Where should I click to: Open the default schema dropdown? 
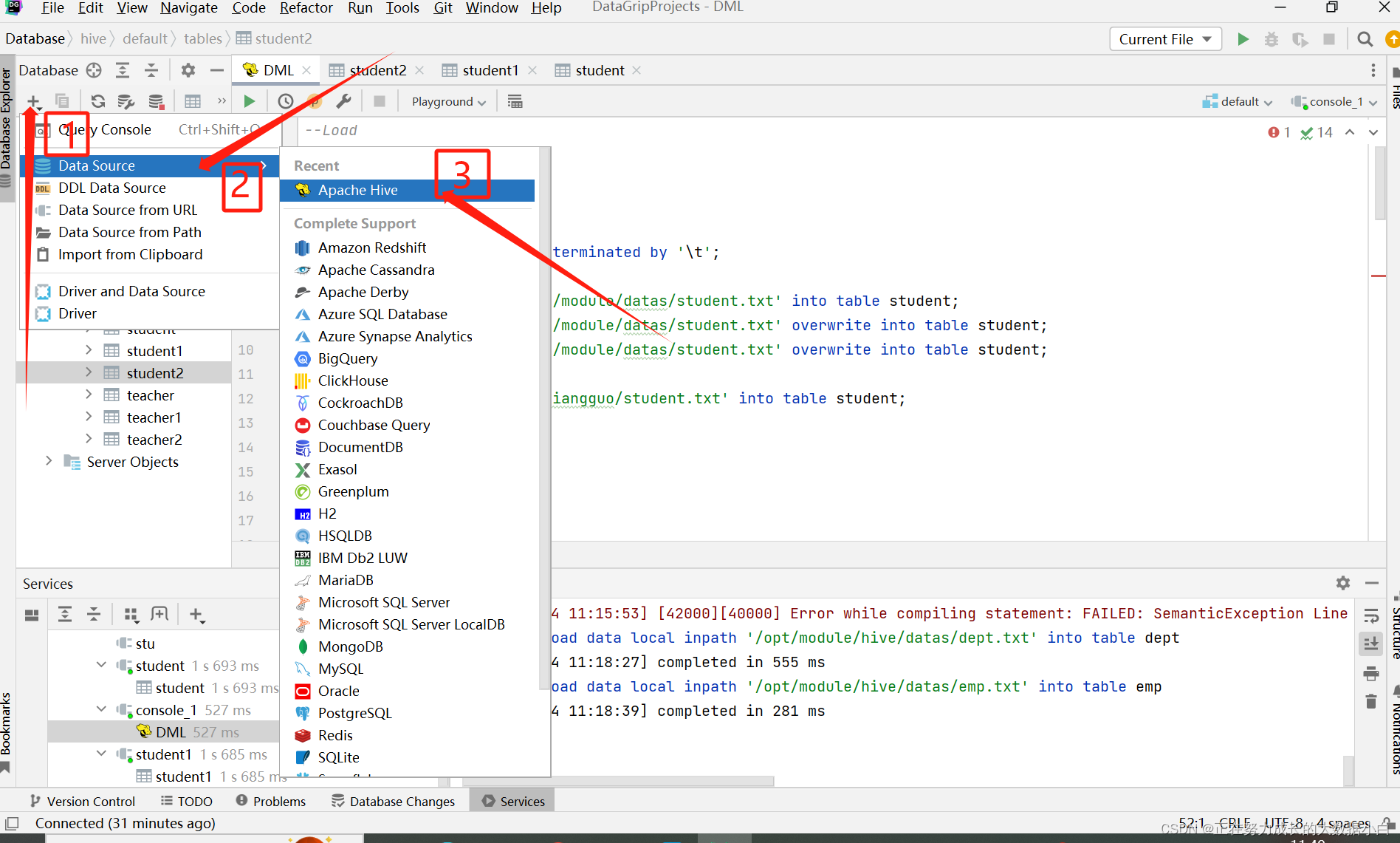click(1238, 101)
